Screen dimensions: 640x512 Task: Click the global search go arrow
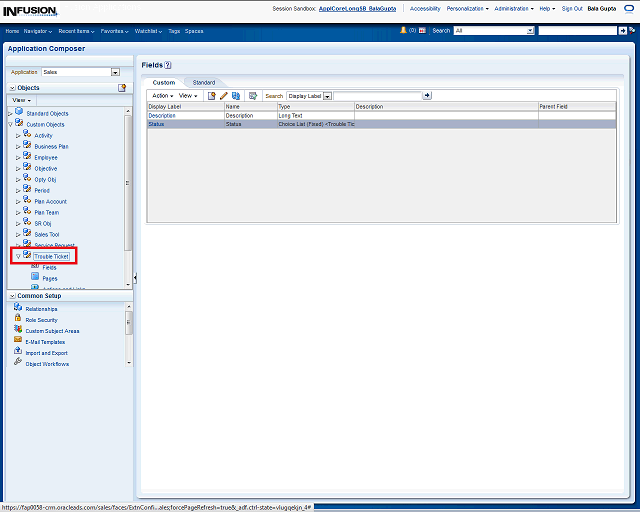tap(622, 31)
